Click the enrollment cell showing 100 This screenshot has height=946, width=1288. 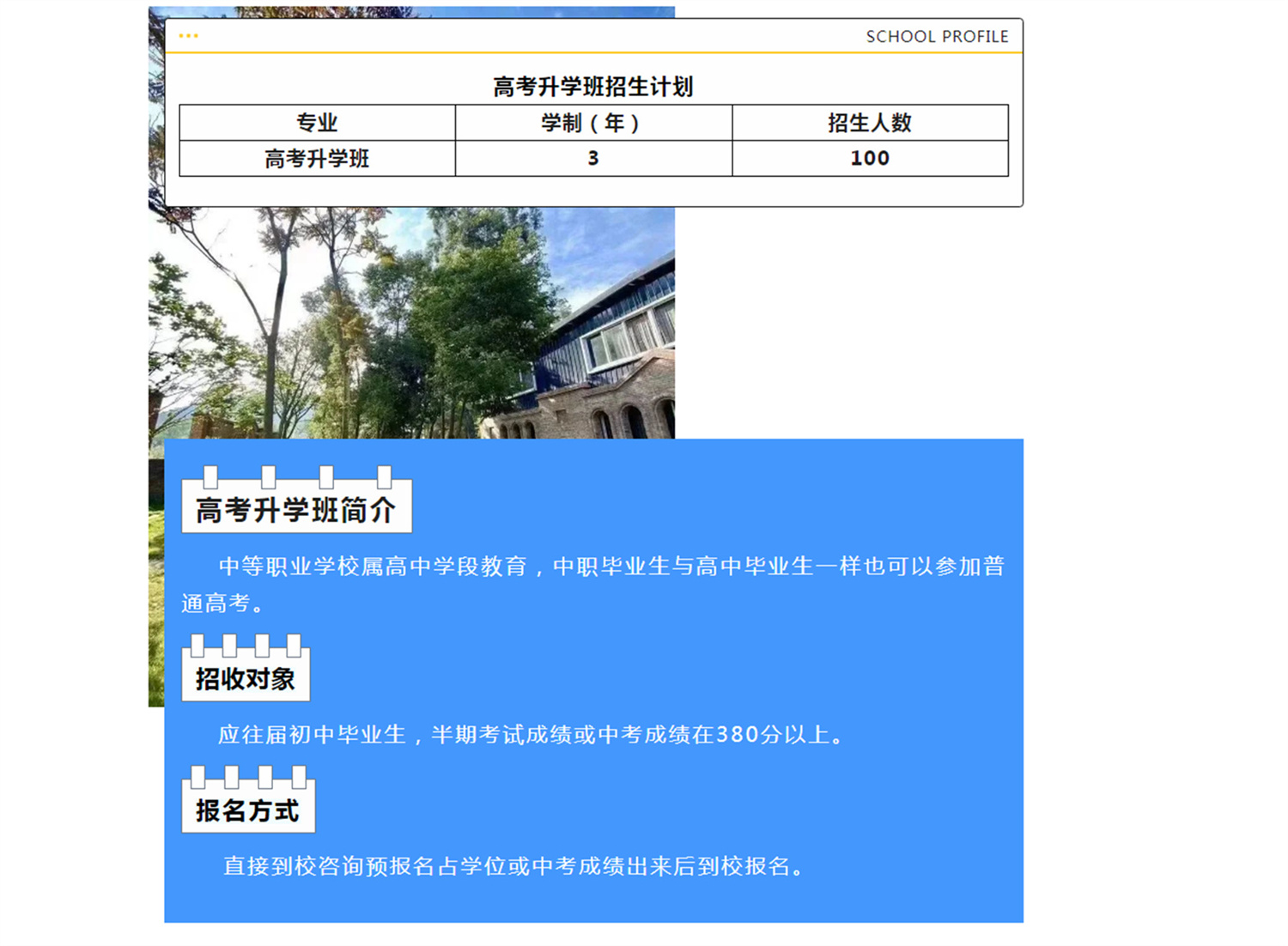(x=869, y=159)
